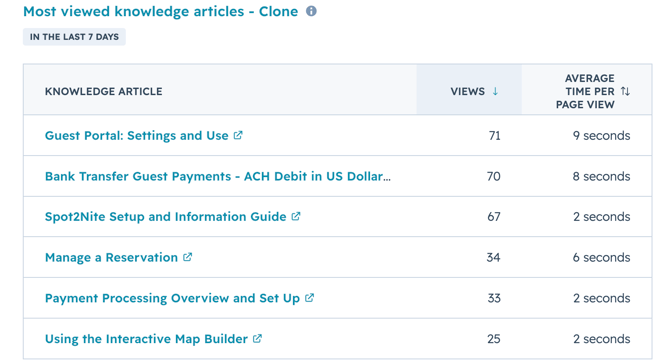Open external link icon for Spot2Nite Setup guide
This screenshot has width=670, height=362.
coord(296,216)
